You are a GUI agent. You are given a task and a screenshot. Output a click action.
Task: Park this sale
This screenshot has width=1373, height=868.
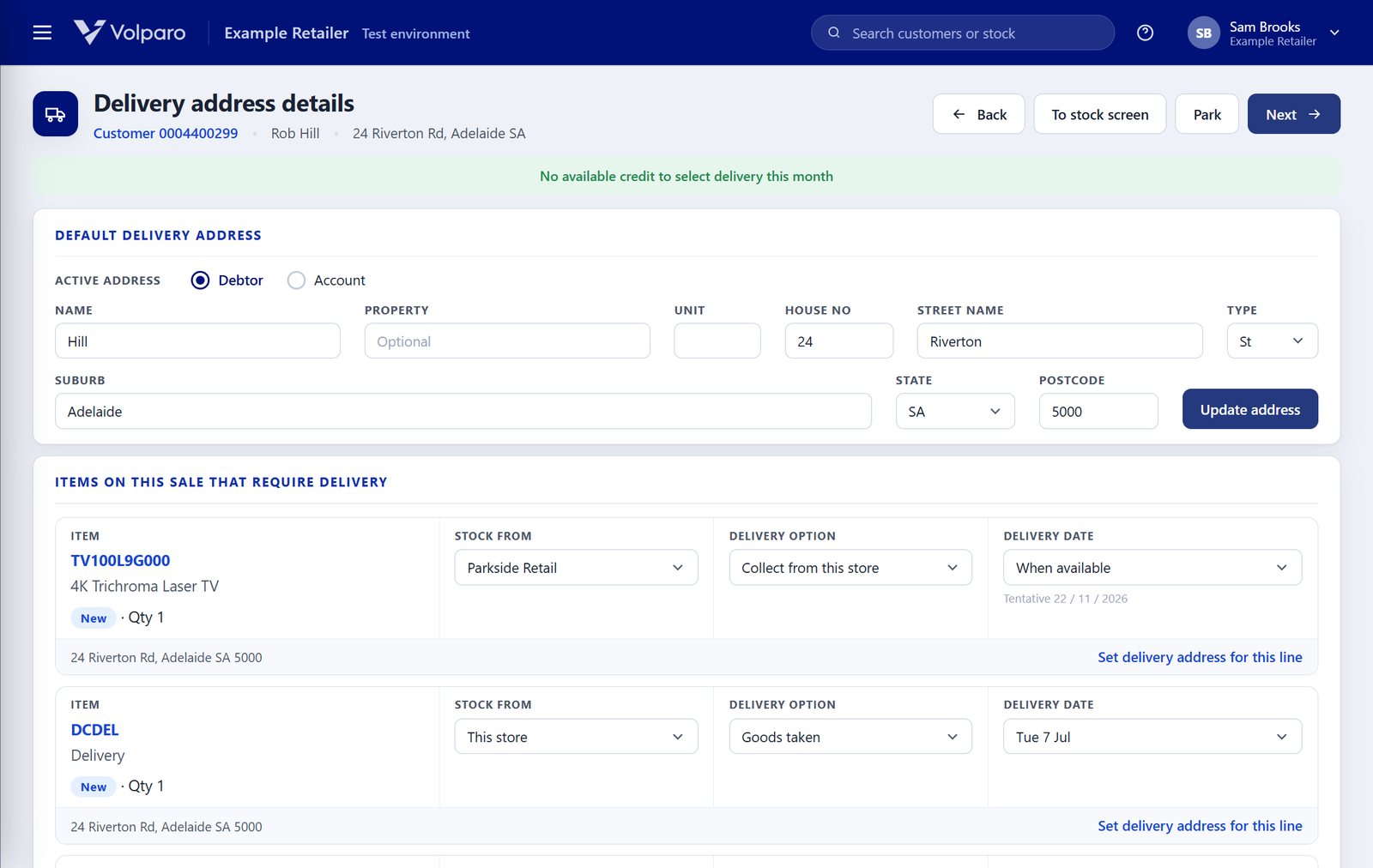1207,114
